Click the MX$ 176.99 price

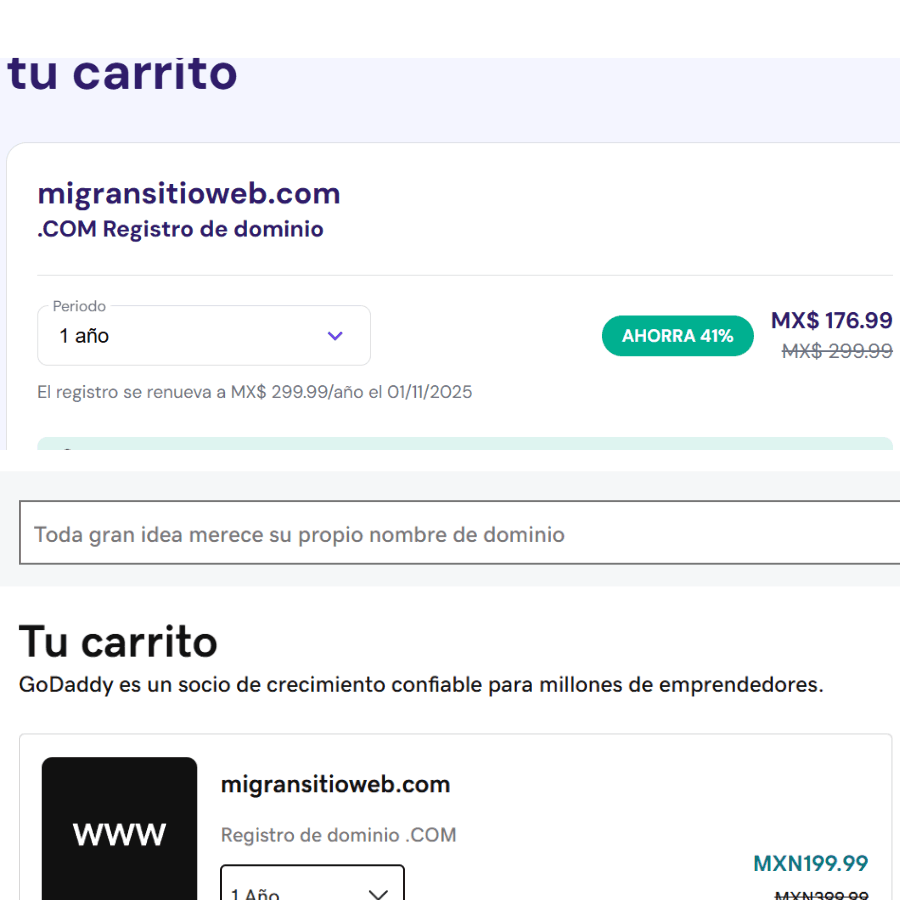(831, 320)
